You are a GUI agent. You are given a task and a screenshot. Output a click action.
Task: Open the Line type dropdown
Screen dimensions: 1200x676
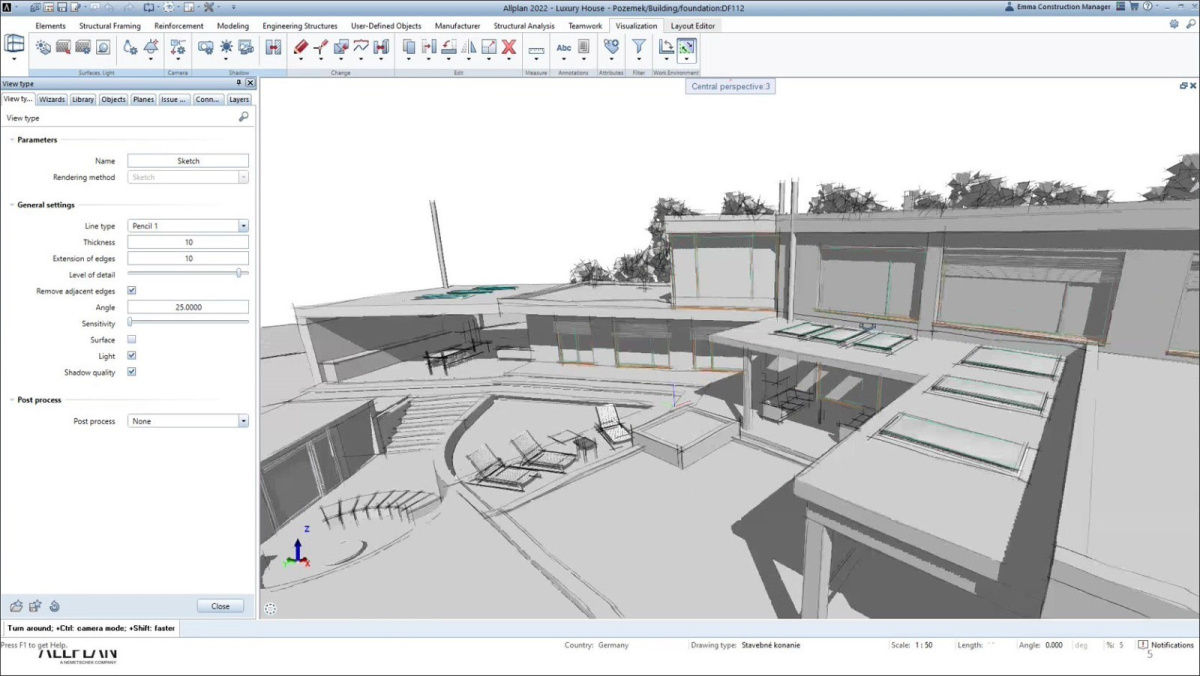[243, 226]
